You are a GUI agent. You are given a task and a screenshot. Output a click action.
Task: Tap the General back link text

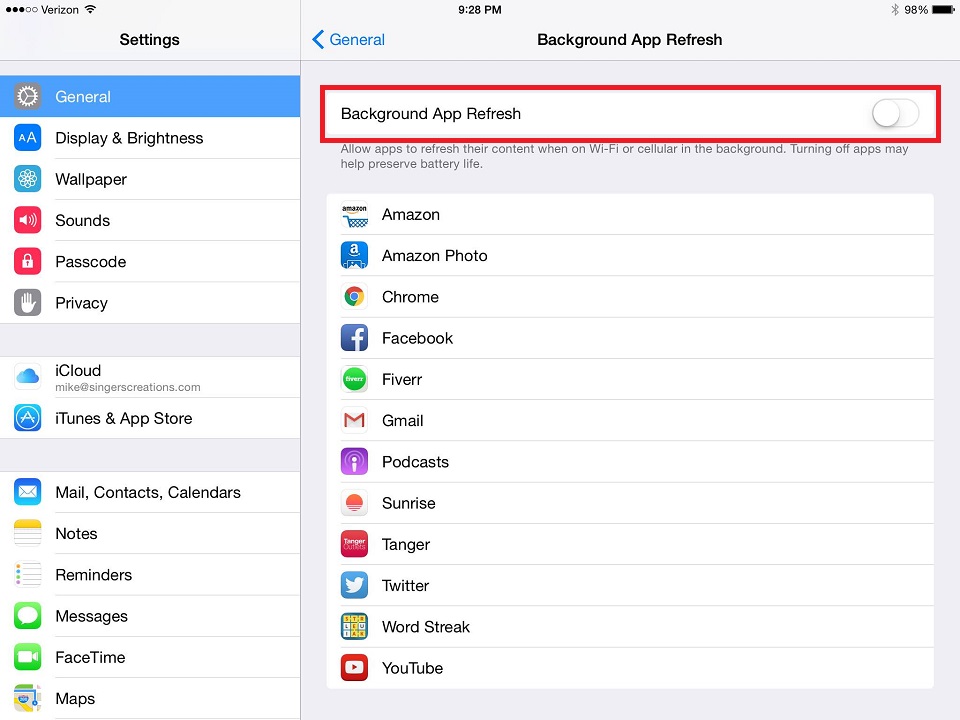tap(357, 40)
